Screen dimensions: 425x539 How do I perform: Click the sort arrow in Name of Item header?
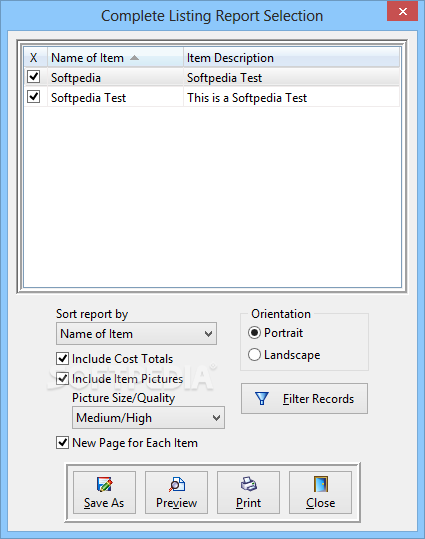134,58
